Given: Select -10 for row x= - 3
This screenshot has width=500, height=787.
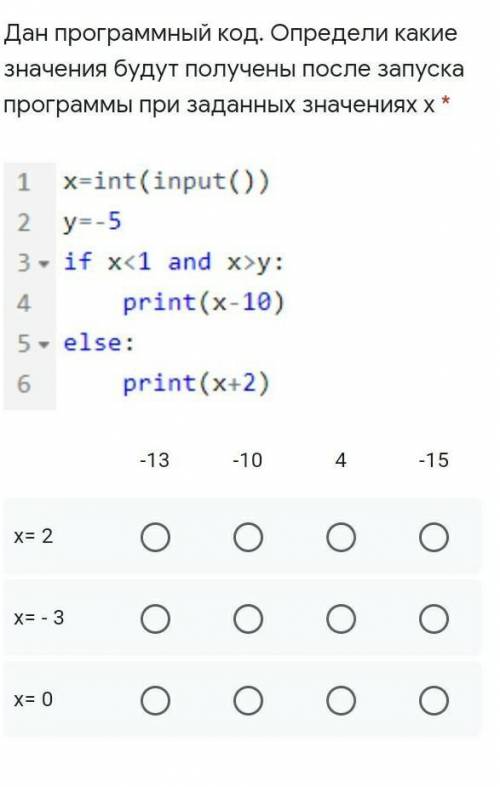Looking at the screenshot, I should coord(248,619).
